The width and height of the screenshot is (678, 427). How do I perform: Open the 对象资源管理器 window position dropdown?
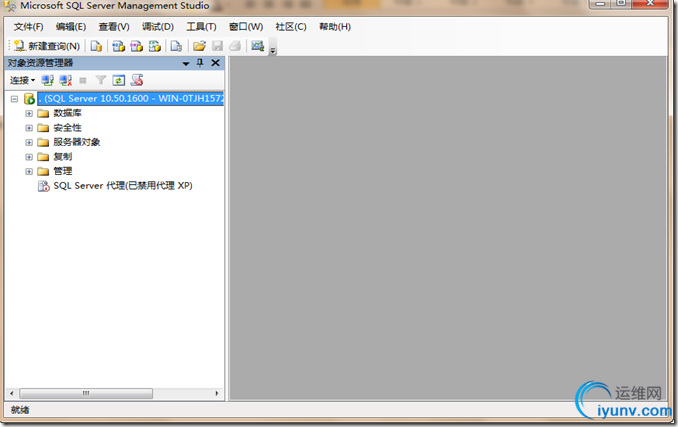tap(186, 64)
